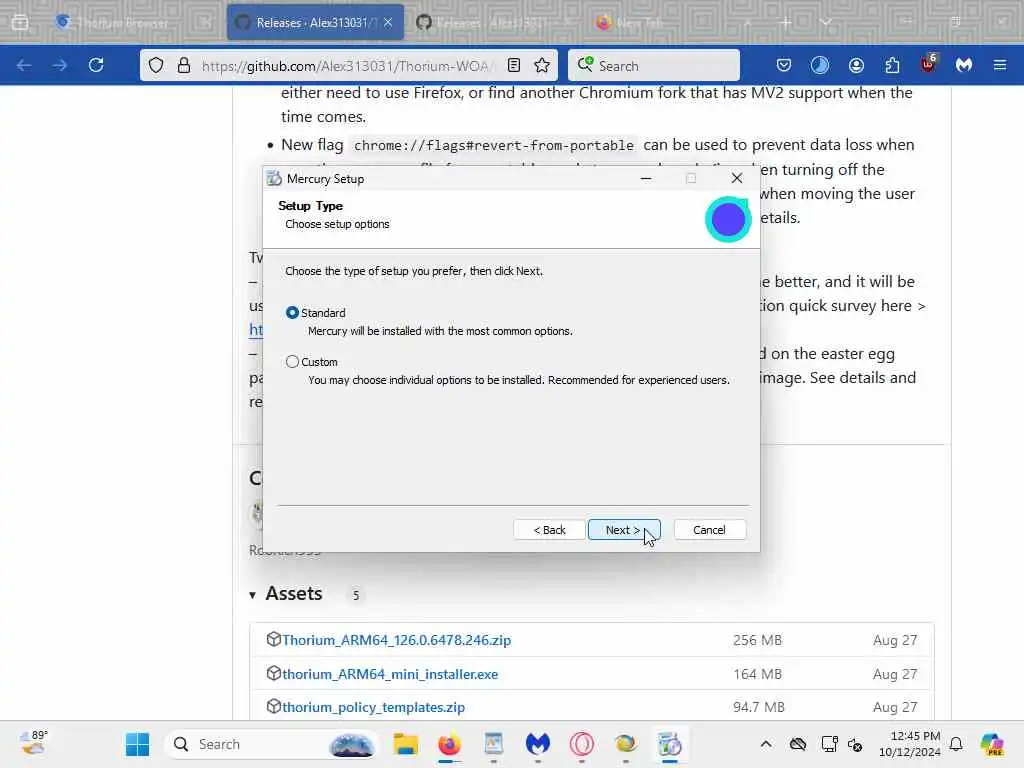
Task: Go back in Firefox history
Action: pyautogui.click(x=24, y=65)
